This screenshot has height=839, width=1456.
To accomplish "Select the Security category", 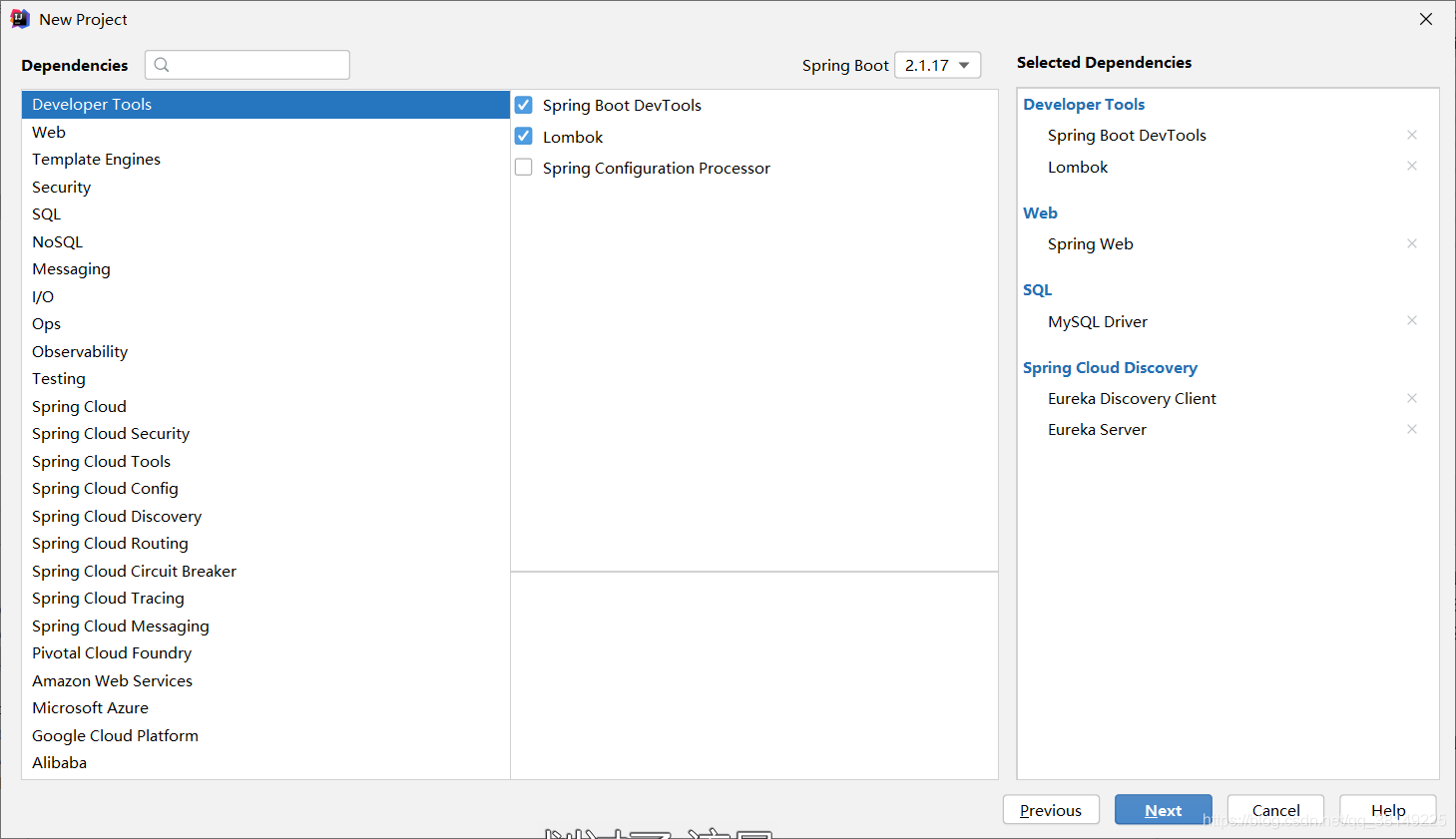I will [x=265, y=187].
